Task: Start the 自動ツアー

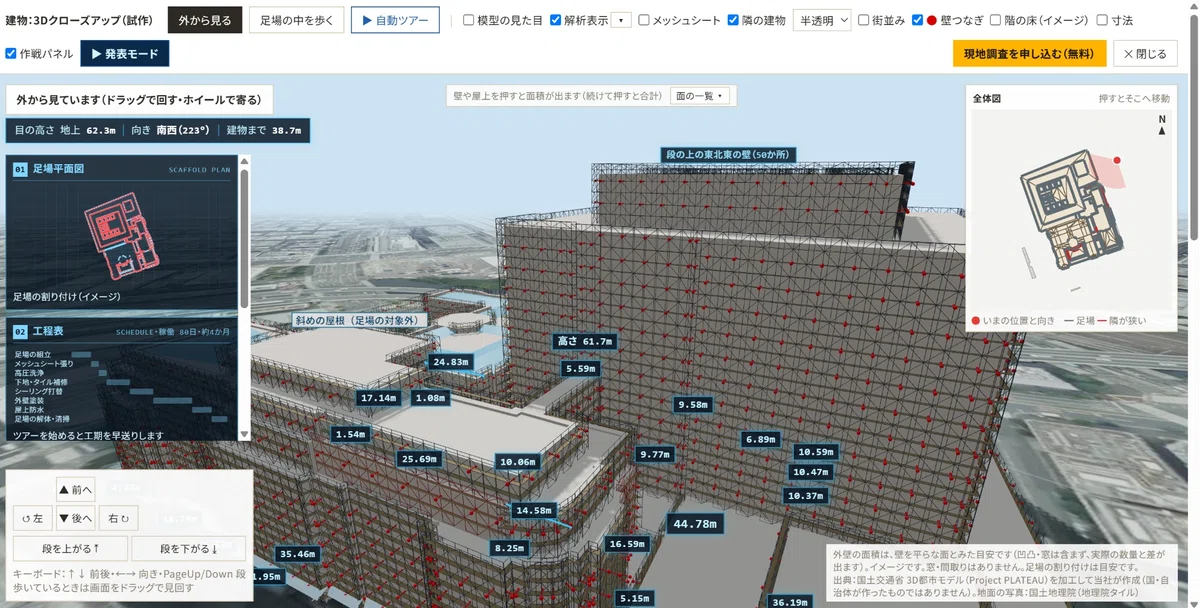Action: coord(395,20)
